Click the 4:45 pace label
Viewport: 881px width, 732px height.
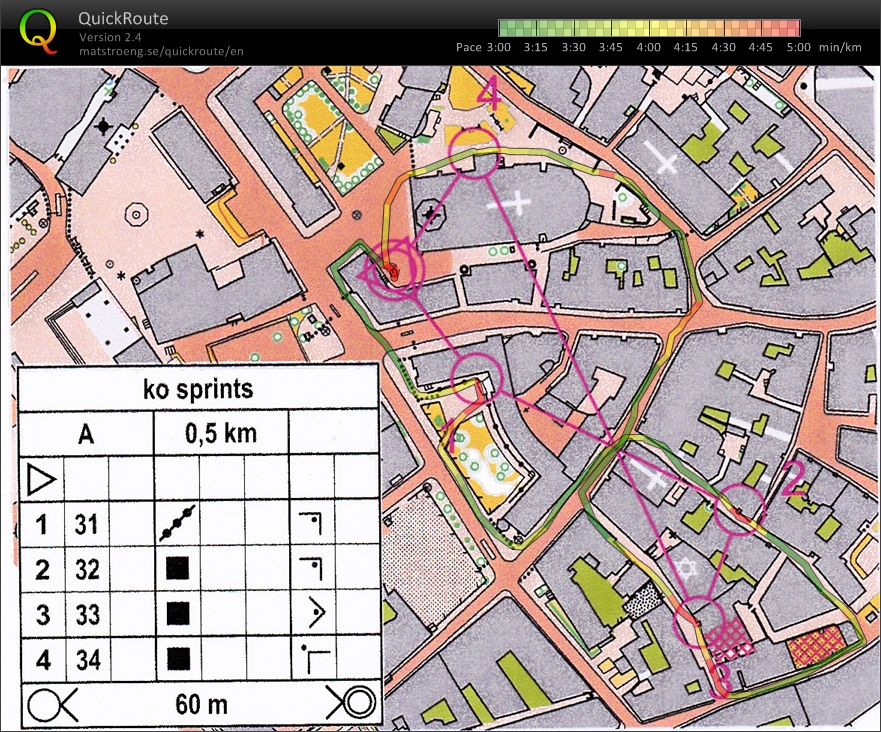(x=760, y=47)
